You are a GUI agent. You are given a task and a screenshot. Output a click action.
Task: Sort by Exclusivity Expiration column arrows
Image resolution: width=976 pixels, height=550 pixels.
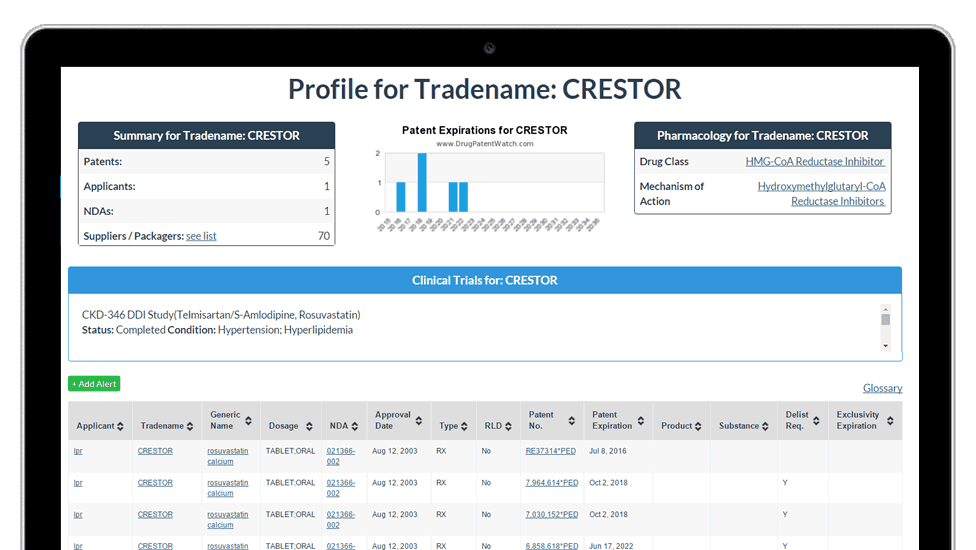[x=891, y=421]
